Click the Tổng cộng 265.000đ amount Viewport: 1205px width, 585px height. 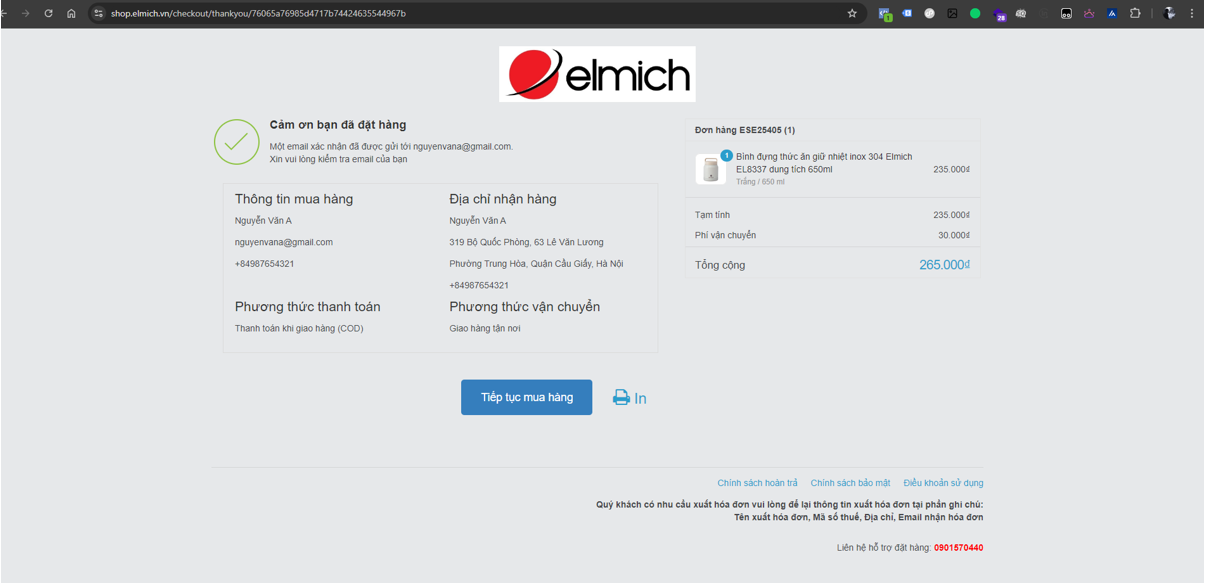coord(945,265)
